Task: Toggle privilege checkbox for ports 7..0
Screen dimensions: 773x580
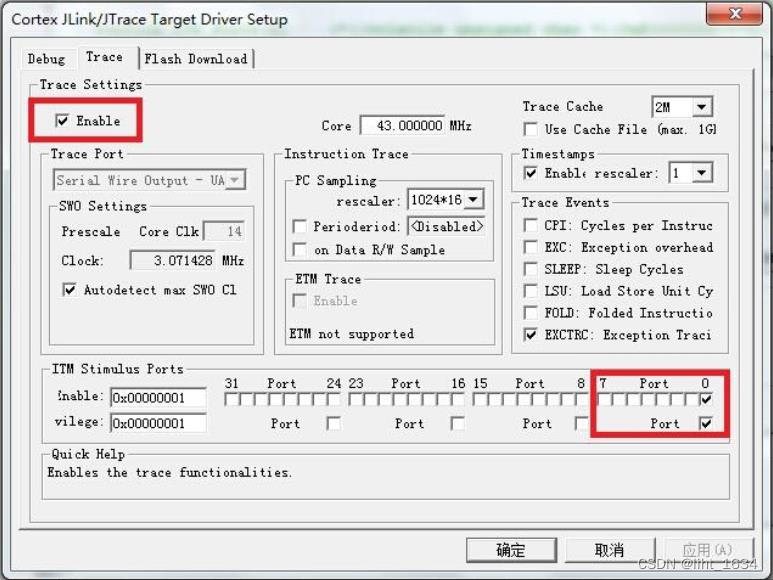Action: (706, 424)
